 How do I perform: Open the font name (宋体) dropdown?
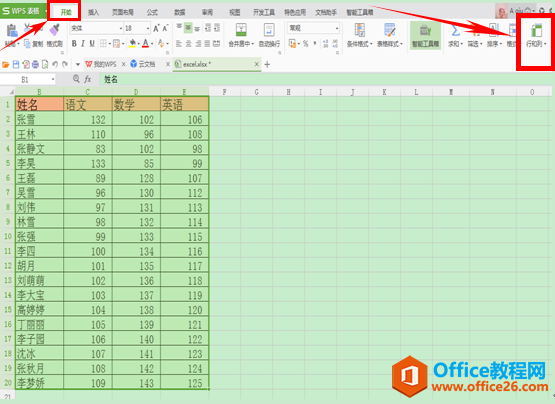121,28
